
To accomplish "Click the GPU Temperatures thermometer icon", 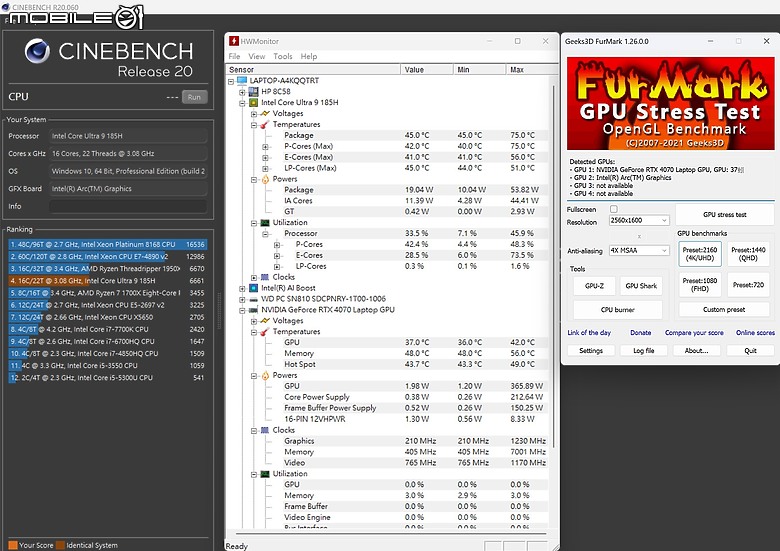I will pyautogui.click(x=265, y=332).
